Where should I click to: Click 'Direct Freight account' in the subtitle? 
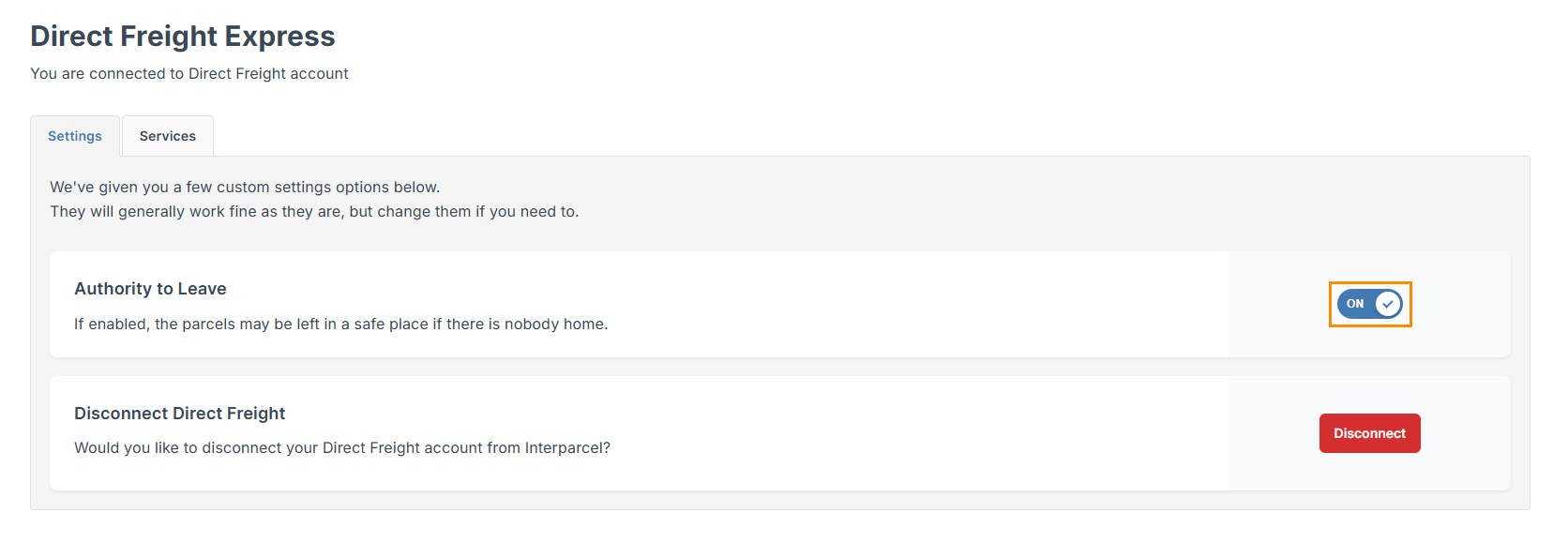pyautogui.click(x=268, y=73)
